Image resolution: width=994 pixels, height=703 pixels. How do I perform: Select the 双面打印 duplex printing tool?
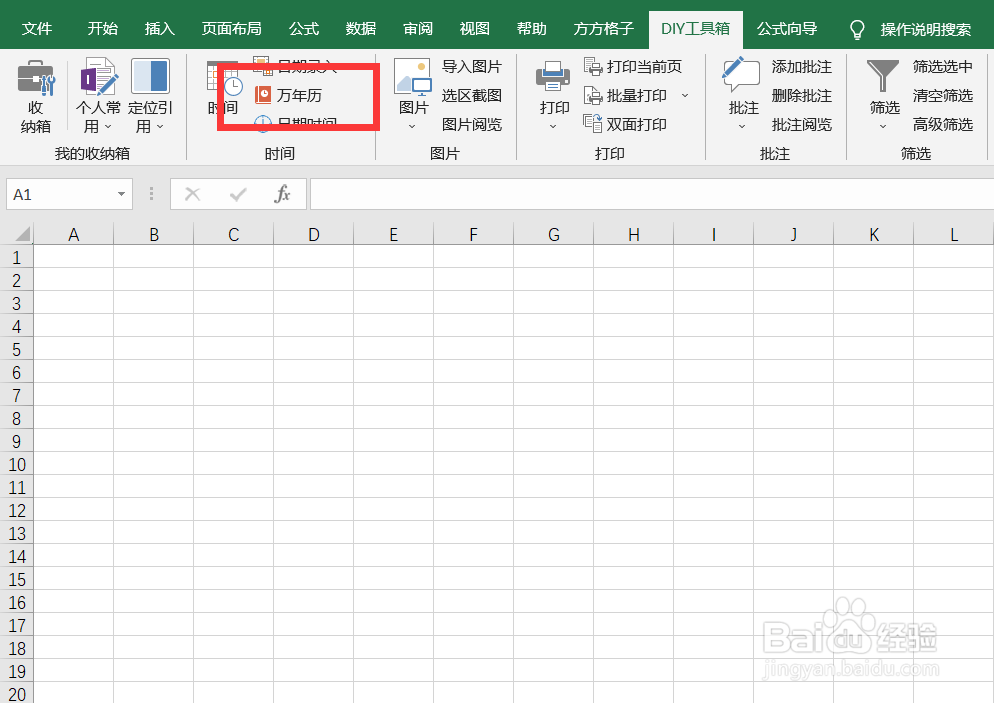(x=631, y=124)
